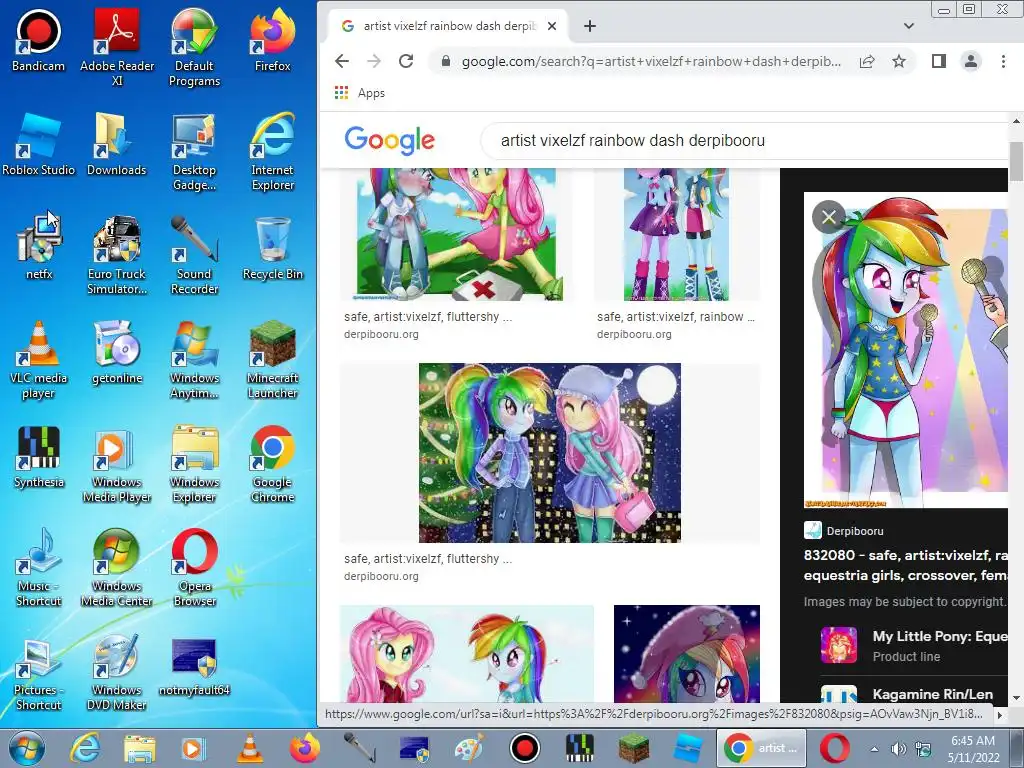Launch Internet Explorer from desktop
This screenshot has width=1024, height=768.
tap(272, 152)
